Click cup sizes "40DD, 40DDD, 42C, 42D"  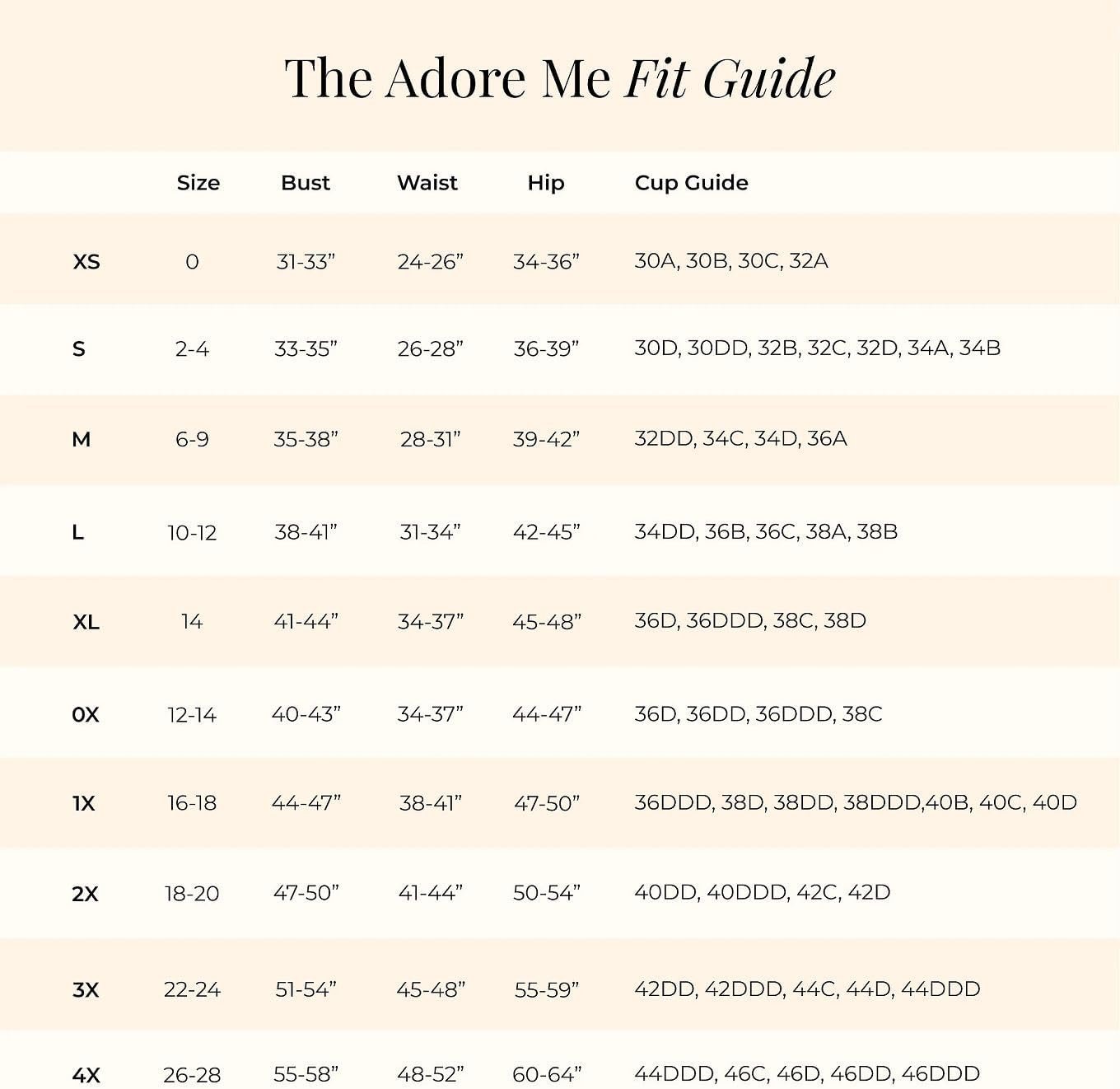click(762, 892)
